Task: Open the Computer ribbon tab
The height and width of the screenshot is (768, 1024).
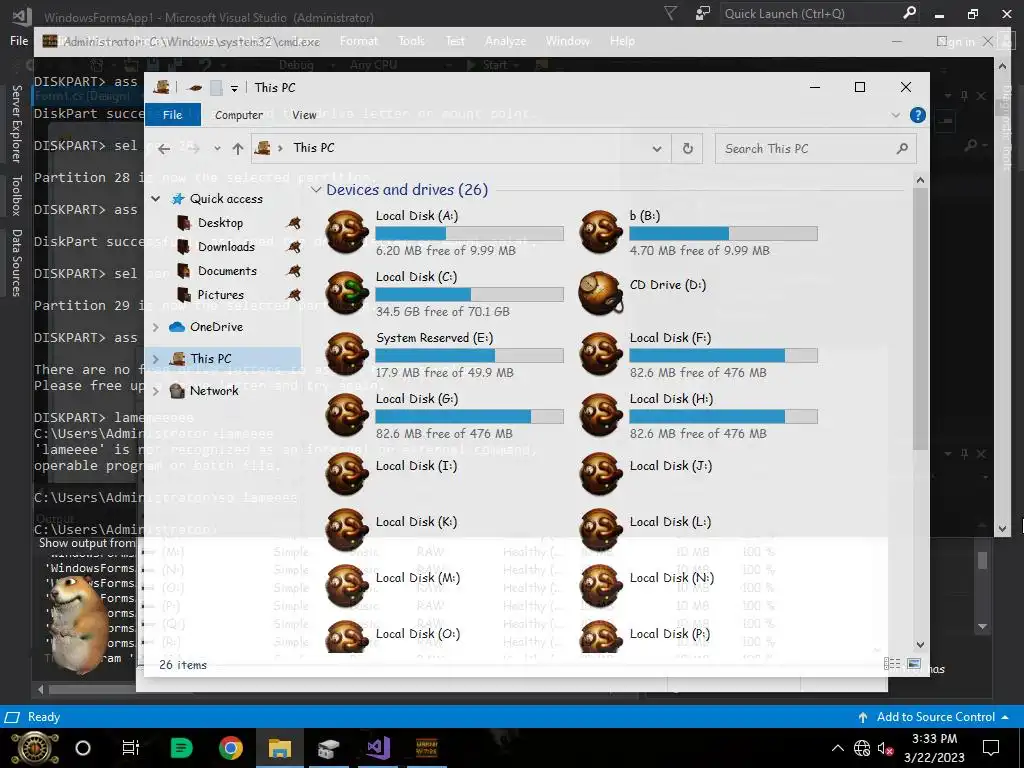Action: (239, 115)
